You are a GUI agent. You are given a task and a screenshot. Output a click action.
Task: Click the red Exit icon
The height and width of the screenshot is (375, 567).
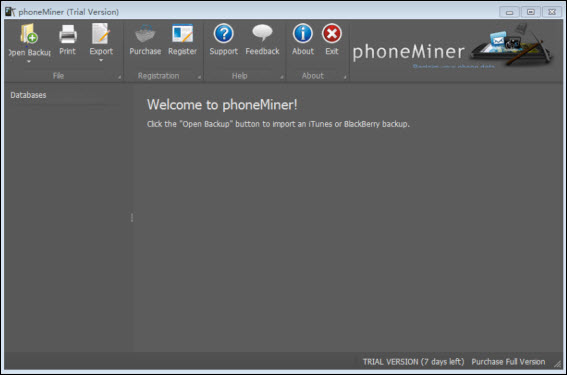(x=332, y=34)
